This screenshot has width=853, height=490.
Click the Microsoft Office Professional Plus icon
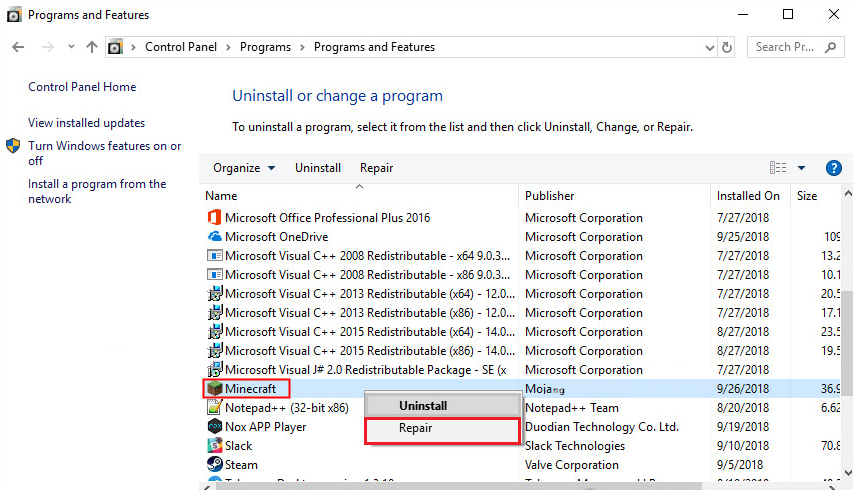tap(214, 218)
